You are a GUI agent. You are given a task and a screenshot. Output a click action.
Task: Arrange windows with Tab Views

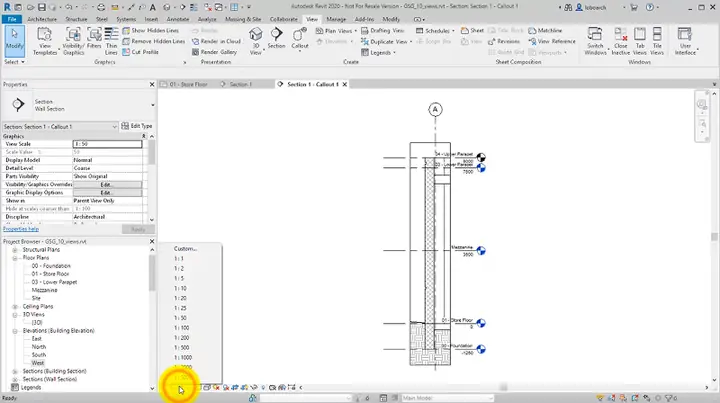click(x=640, y=41)
